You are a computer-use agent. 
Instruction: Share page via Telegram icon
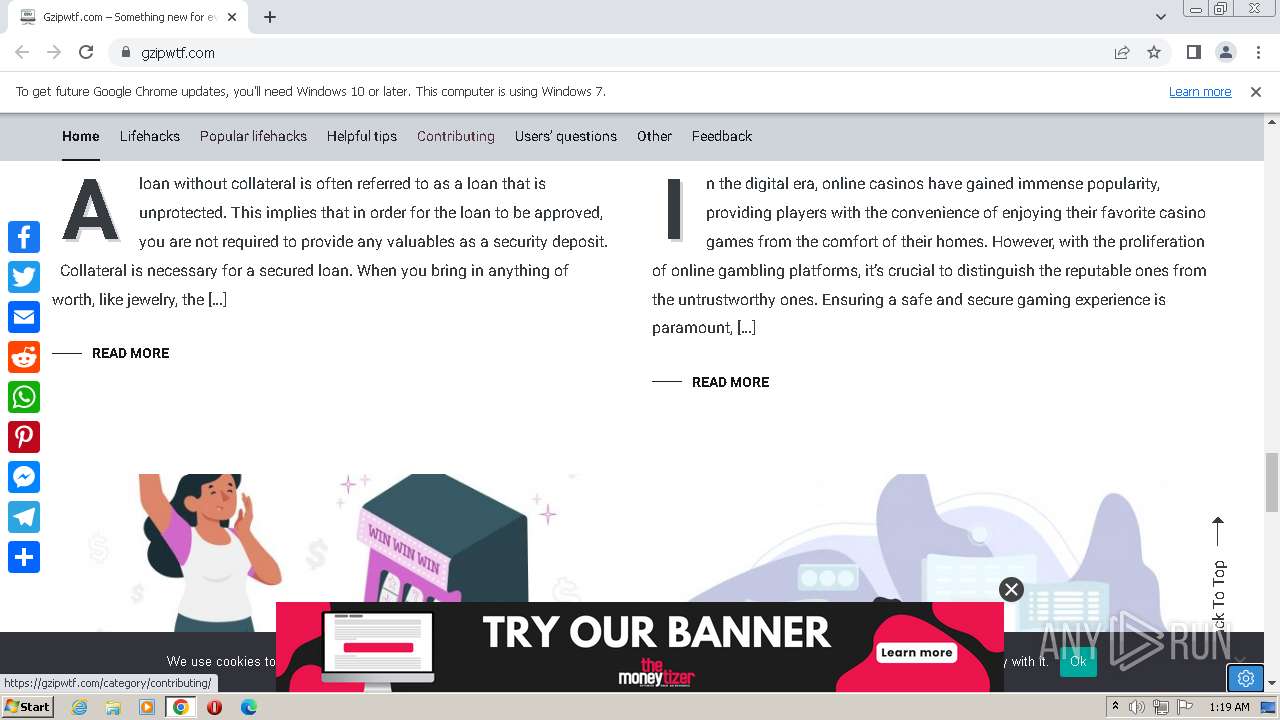[24, 517]
